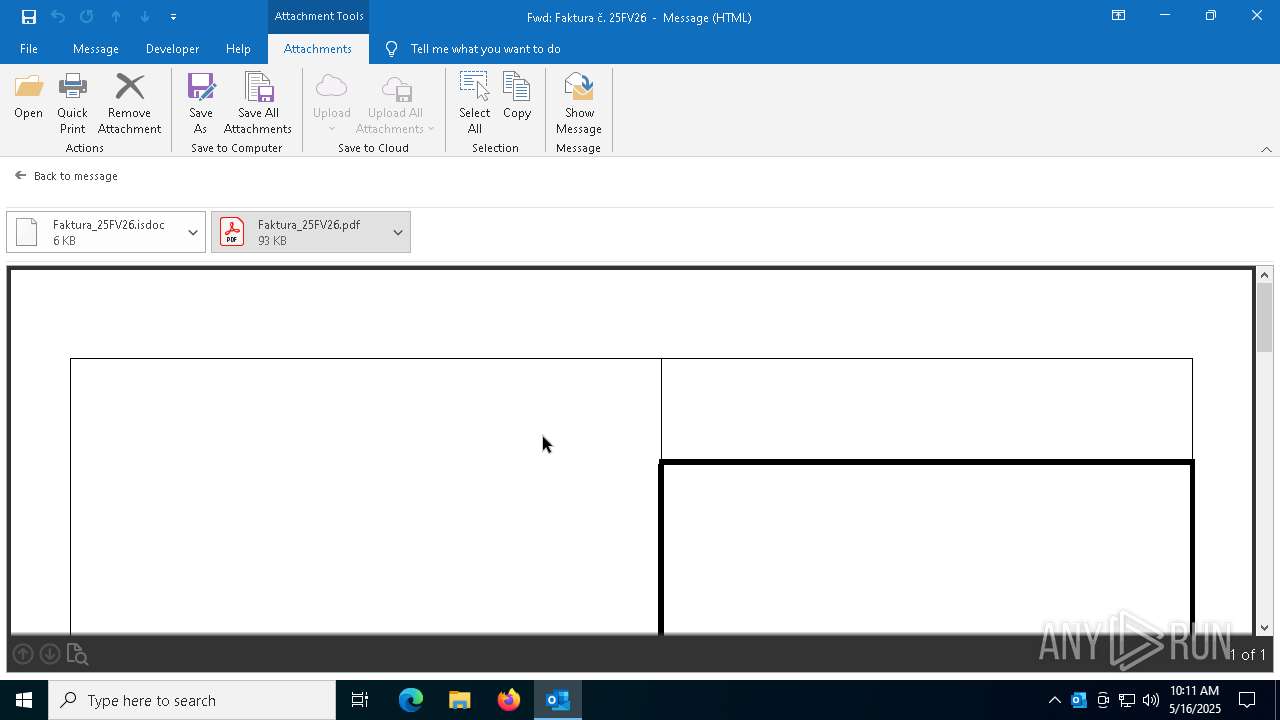This screenshot has height=720, width=1280.
Task: Switch to the Developer tab
Action: (x=172, y=49)
